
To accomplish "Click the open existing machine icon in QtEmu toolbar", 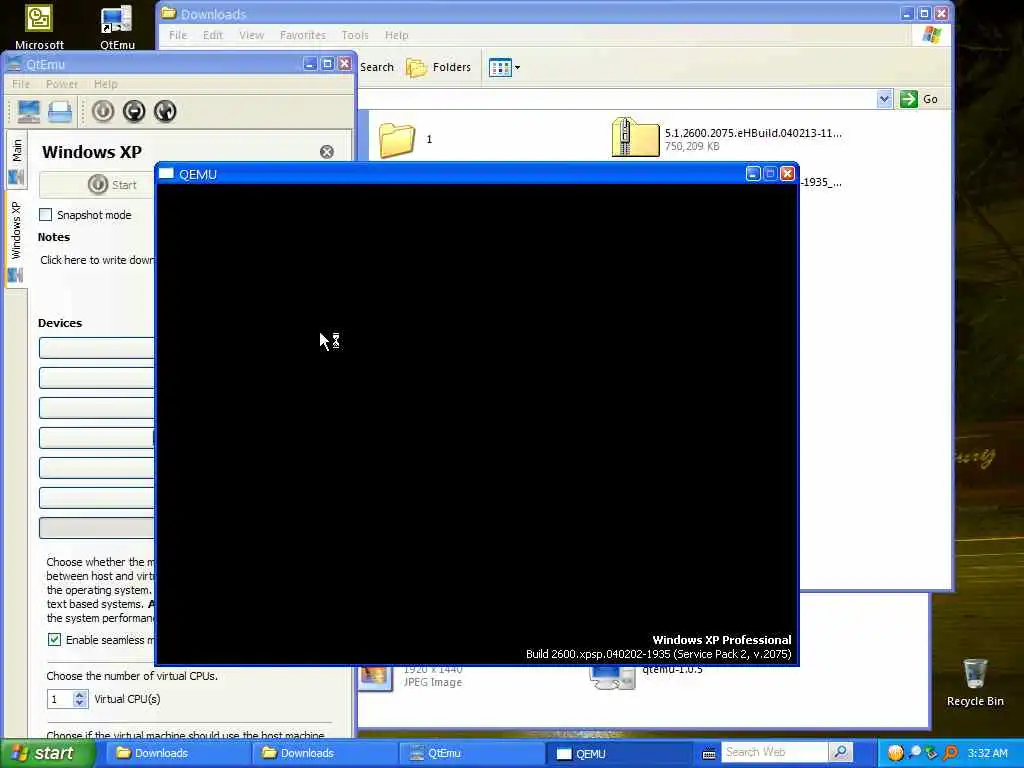I will 59,112.
